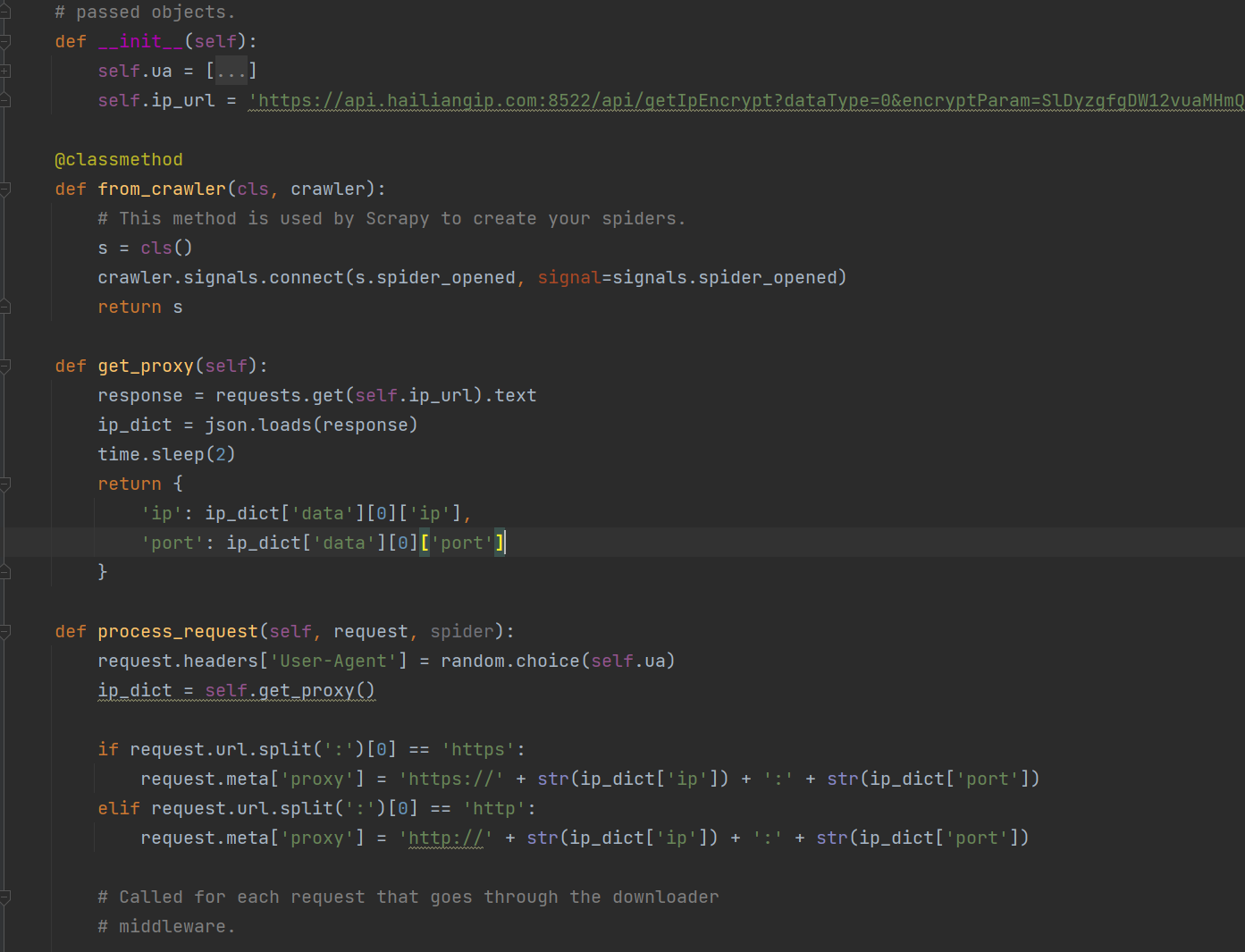Click the 'spider' parameter in process_request
The image size is (1245, 952).
(x=462, y=631)
